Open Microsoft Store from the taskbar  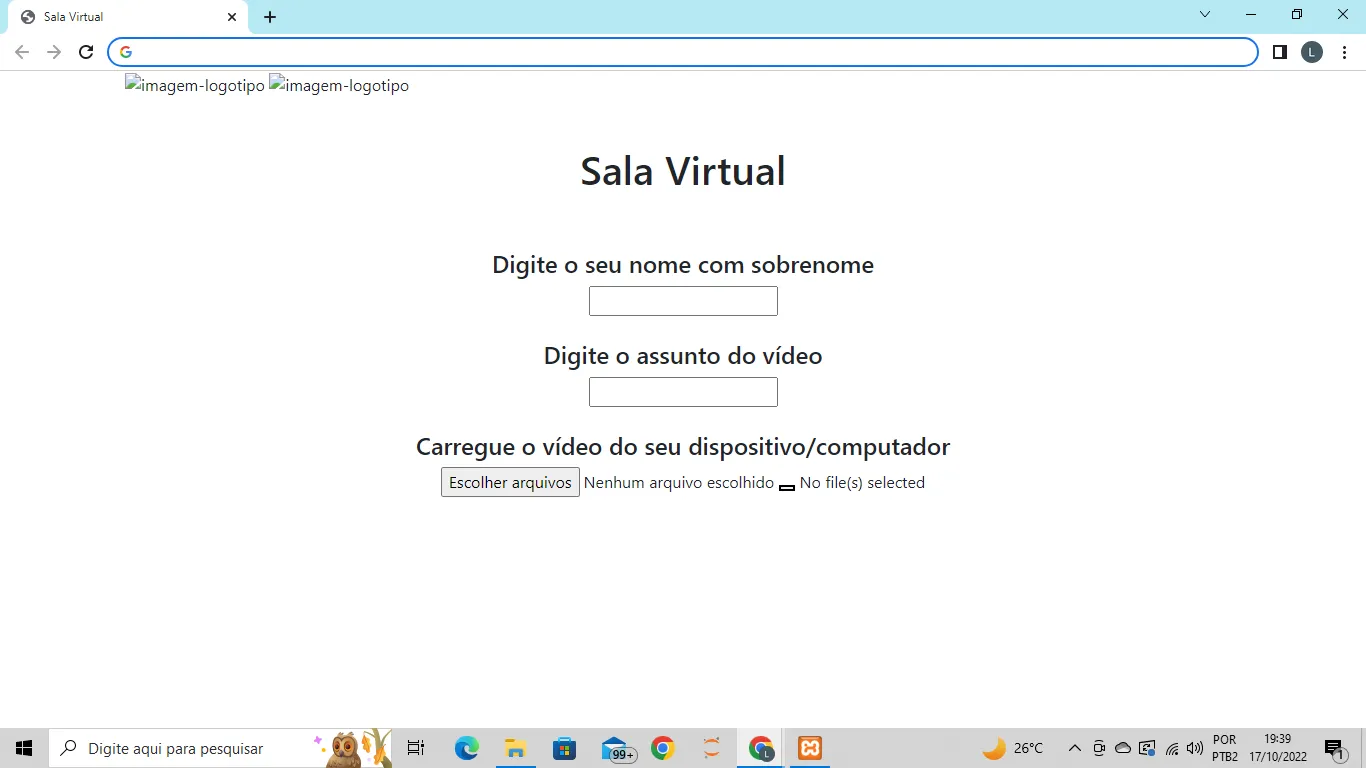click(x=564, y=748)
